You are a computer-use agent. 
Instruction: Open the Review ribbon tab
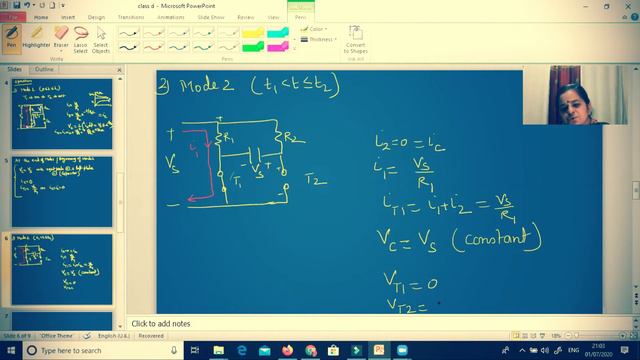click(x=245, y=17)
